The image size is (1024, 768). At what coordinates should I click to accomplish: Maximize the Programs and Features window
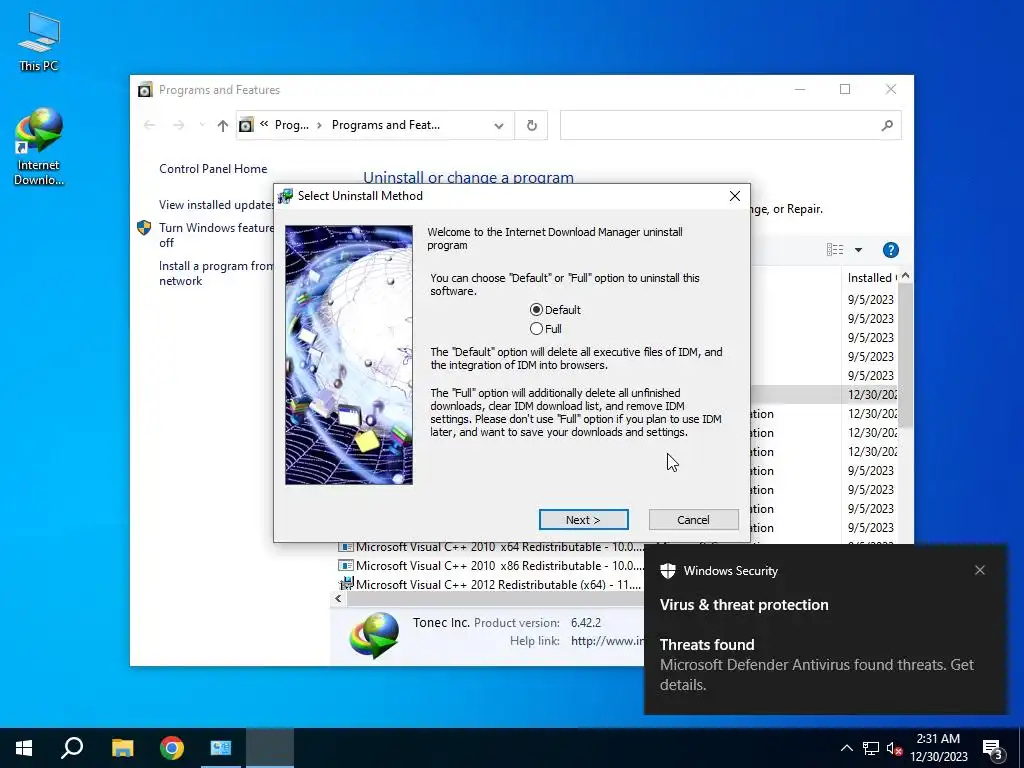click(845, 89)
